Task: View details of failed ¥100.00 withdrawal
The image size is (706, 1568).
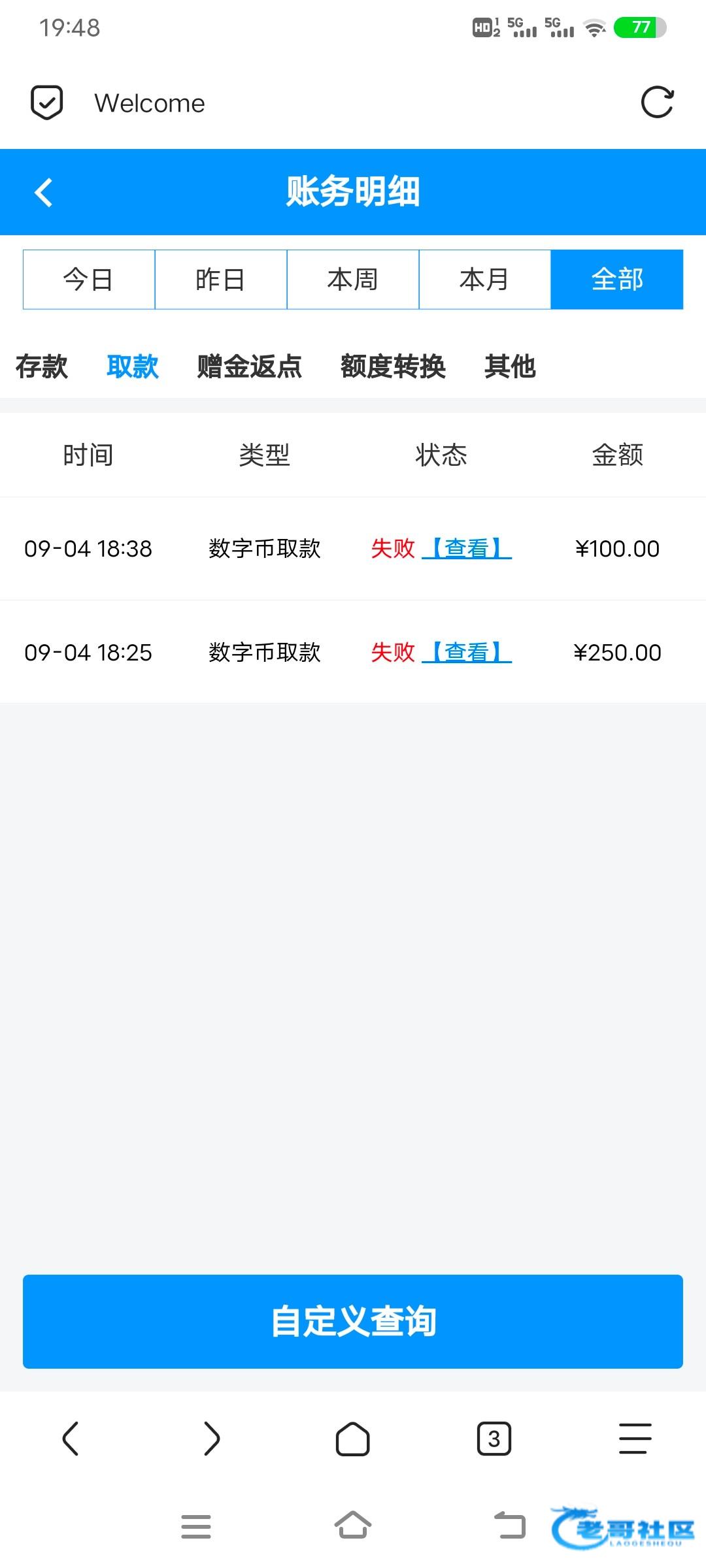Action: (467, 548)
